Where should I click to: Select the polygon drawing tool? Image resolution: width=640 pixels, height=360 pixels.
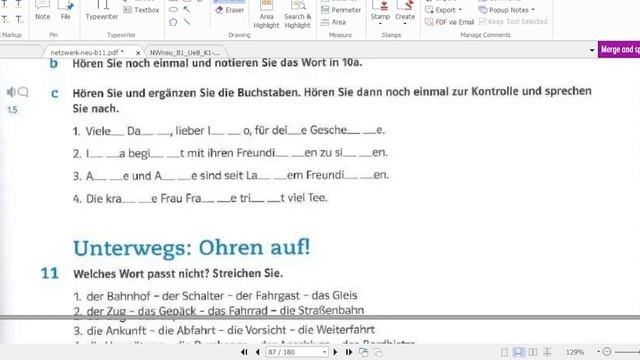(x=173, y=22)
